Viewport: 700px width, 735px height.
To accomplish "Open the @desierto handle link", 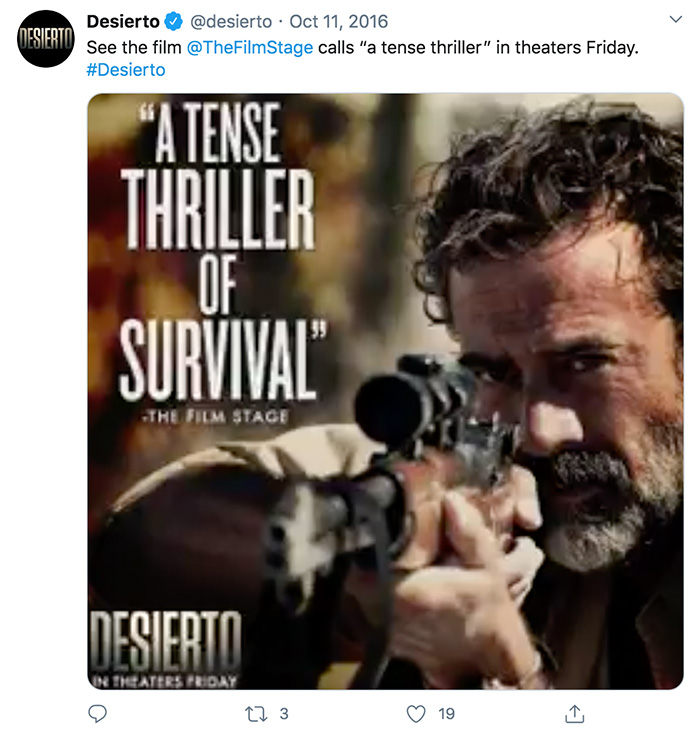I will point(231,22).
